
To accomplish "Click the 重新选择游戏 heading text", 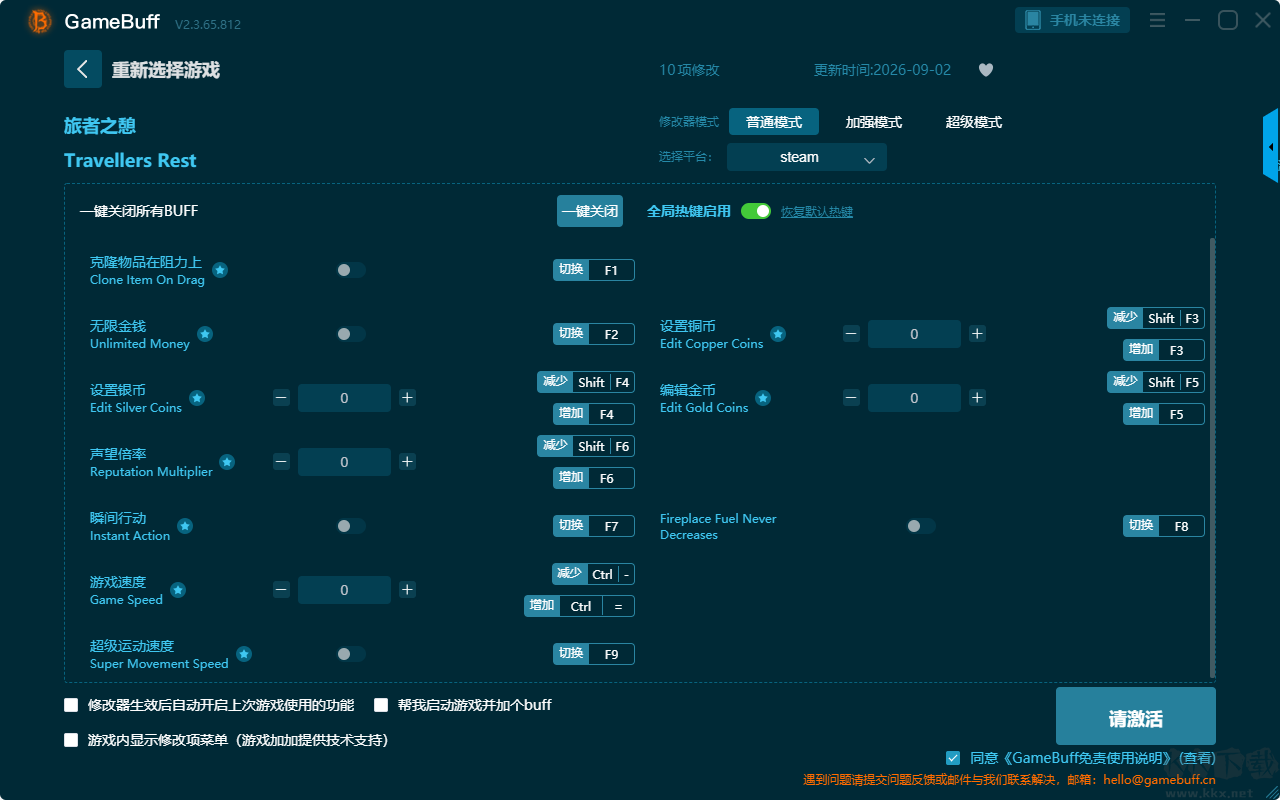I will tap(166, 70).
